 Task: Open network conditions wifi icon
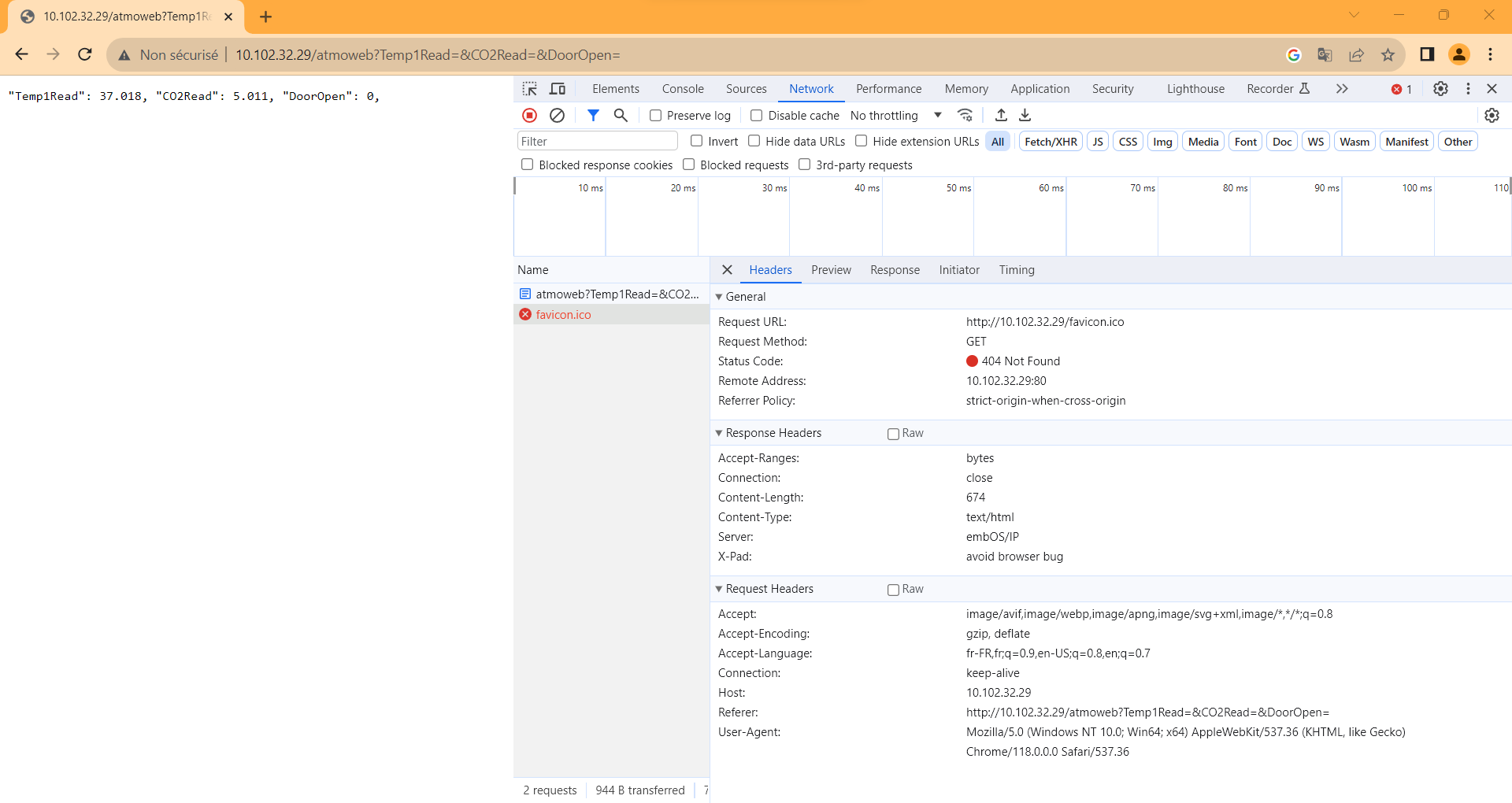[x=965, y=116]
